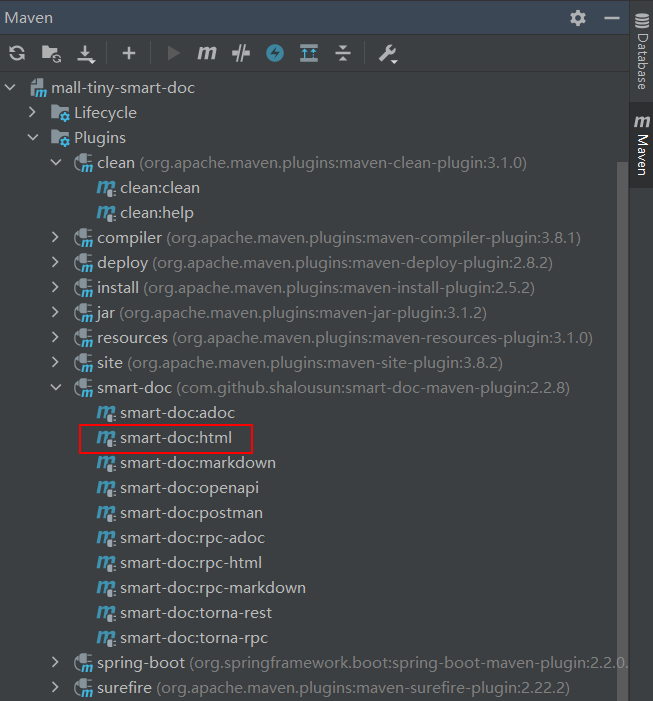Expand the resources plugin node
The image size is (653, 701).
tap(55, 338)
